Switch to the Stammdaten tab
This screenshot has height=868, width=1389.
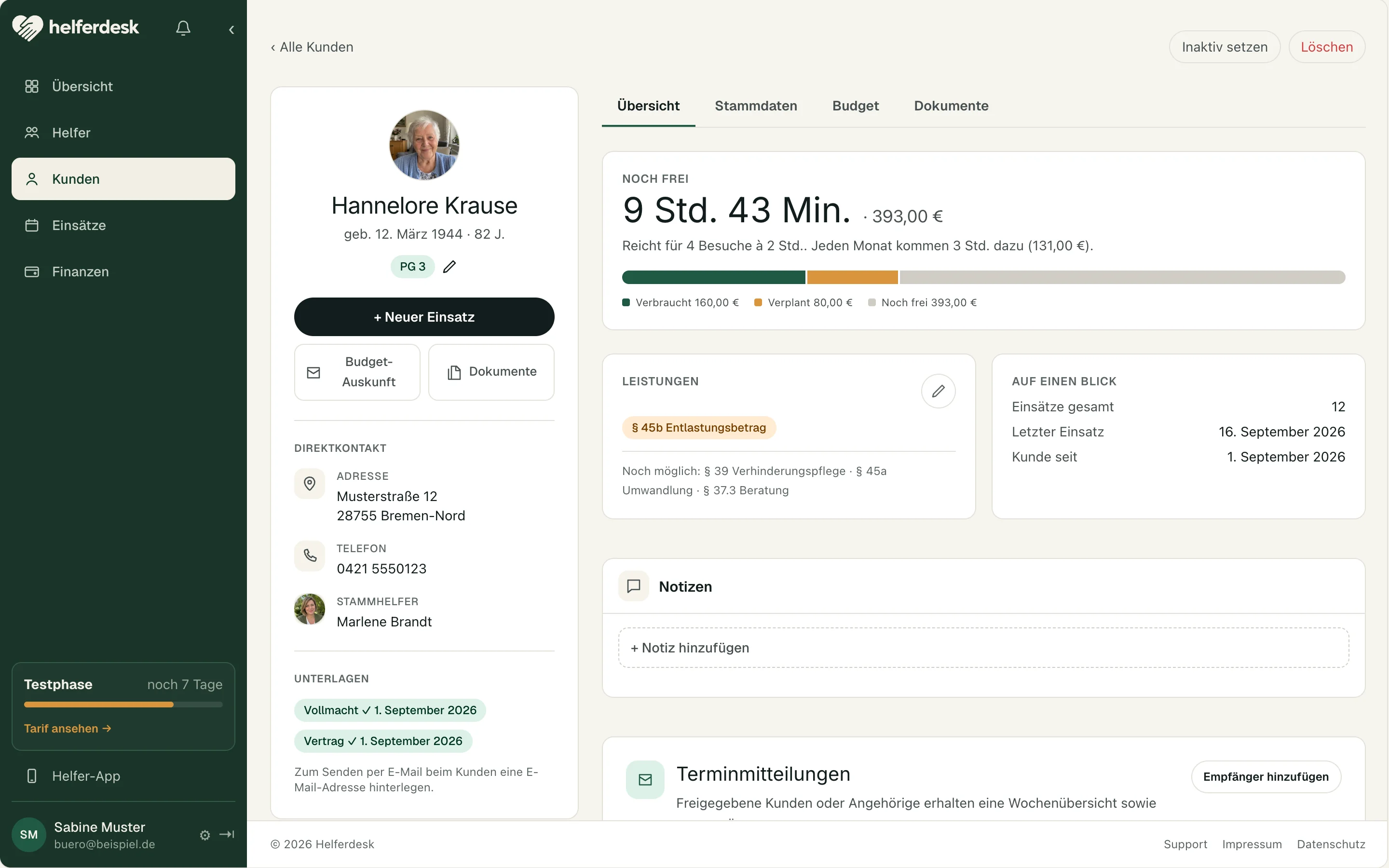click(x=756, y=106)
